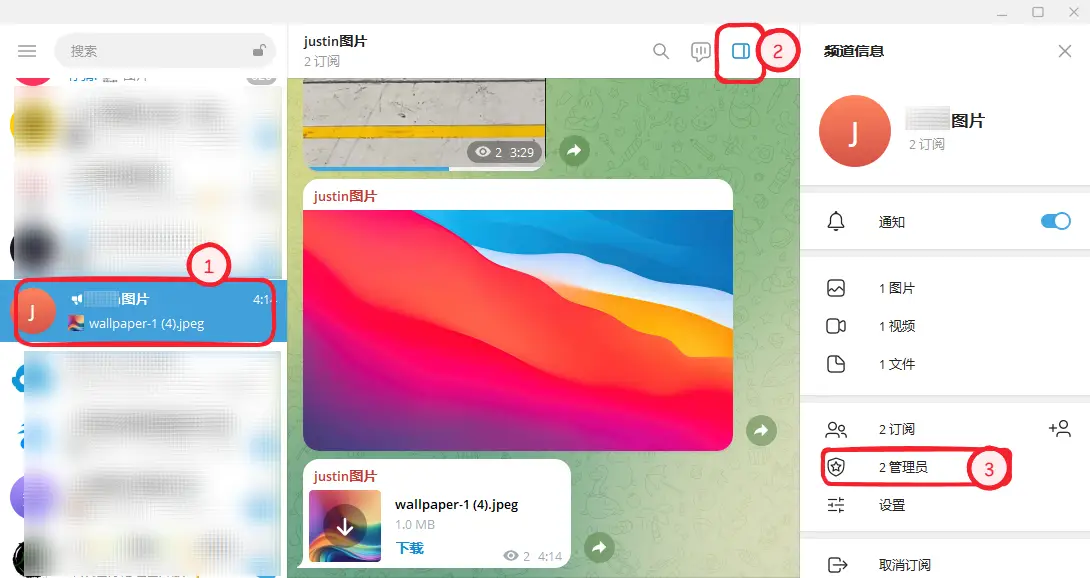Image resolution: width=1090 pixels, height=578 pixels.
Task: Open the video thumbnail showing 3:29
Action: (424, 123)
